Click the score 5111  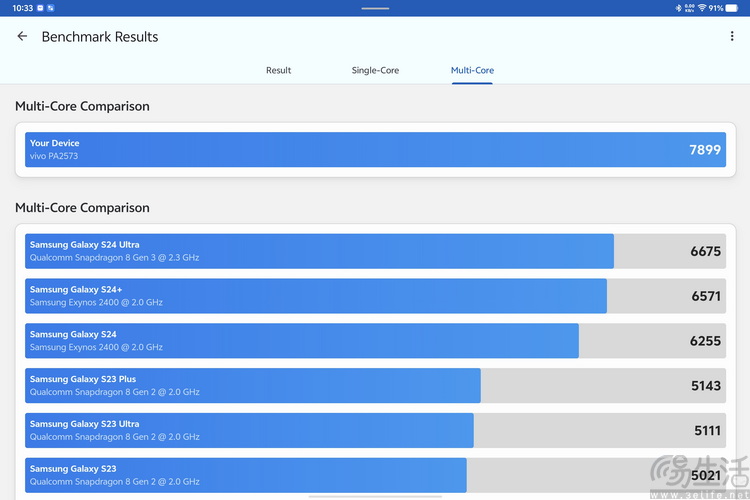coord(707,431)
